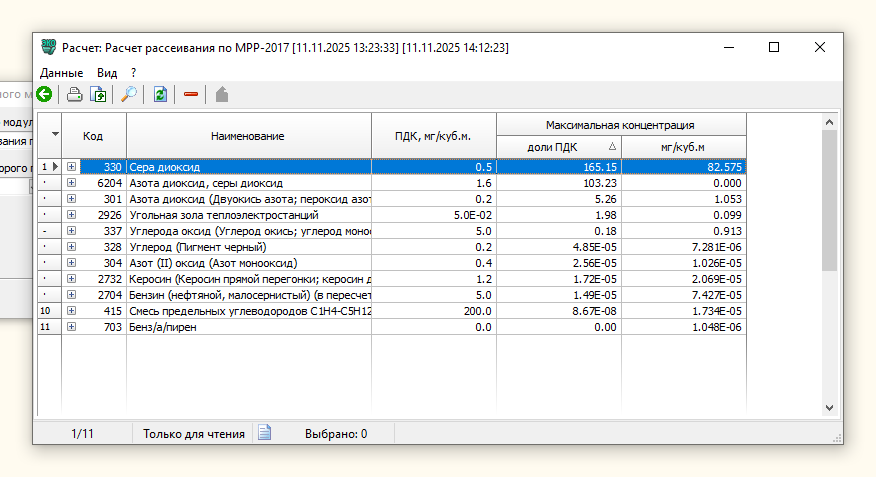Expand row 6204 Азота диоксид, серы диоксид
This screenshot has height=477, width=876.
[x=71, y=183]
